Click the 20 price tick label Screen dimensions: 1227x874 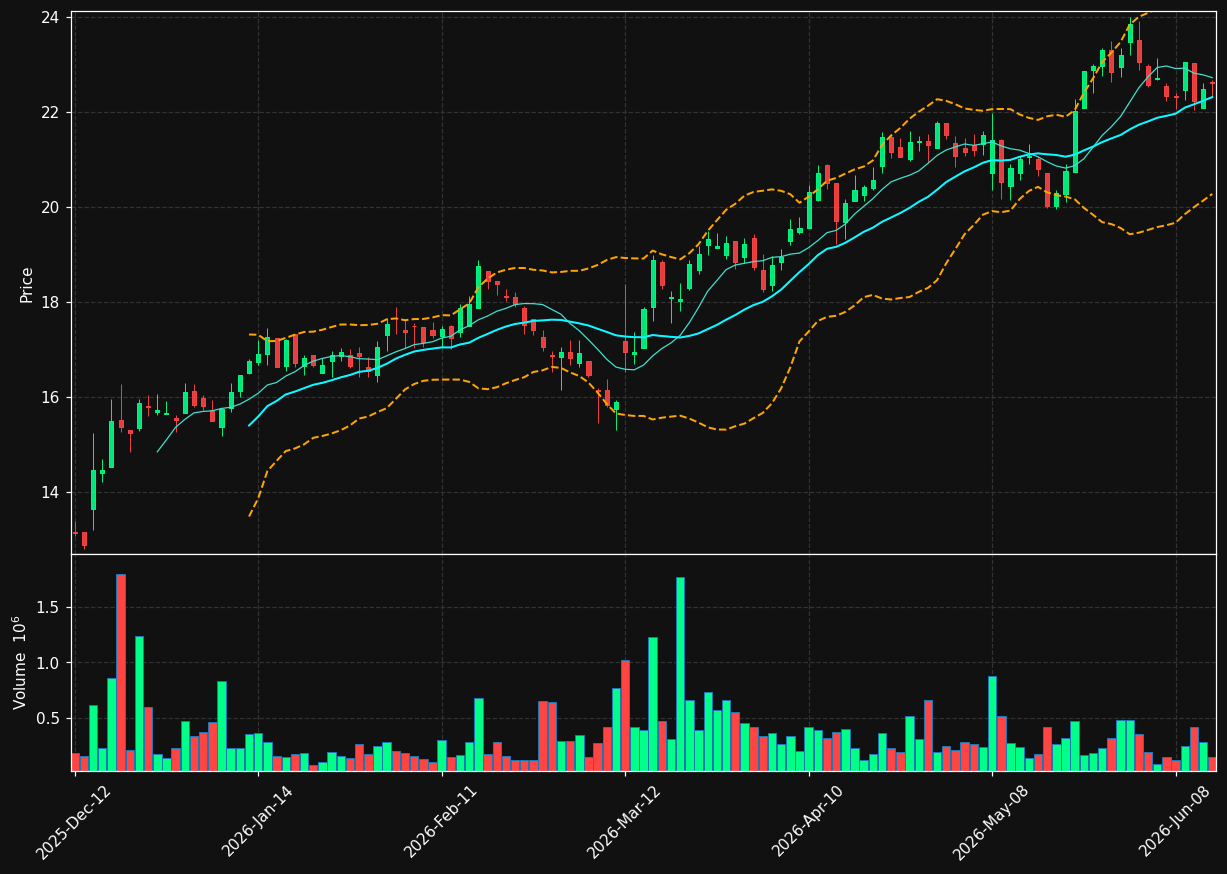(49, 207)
